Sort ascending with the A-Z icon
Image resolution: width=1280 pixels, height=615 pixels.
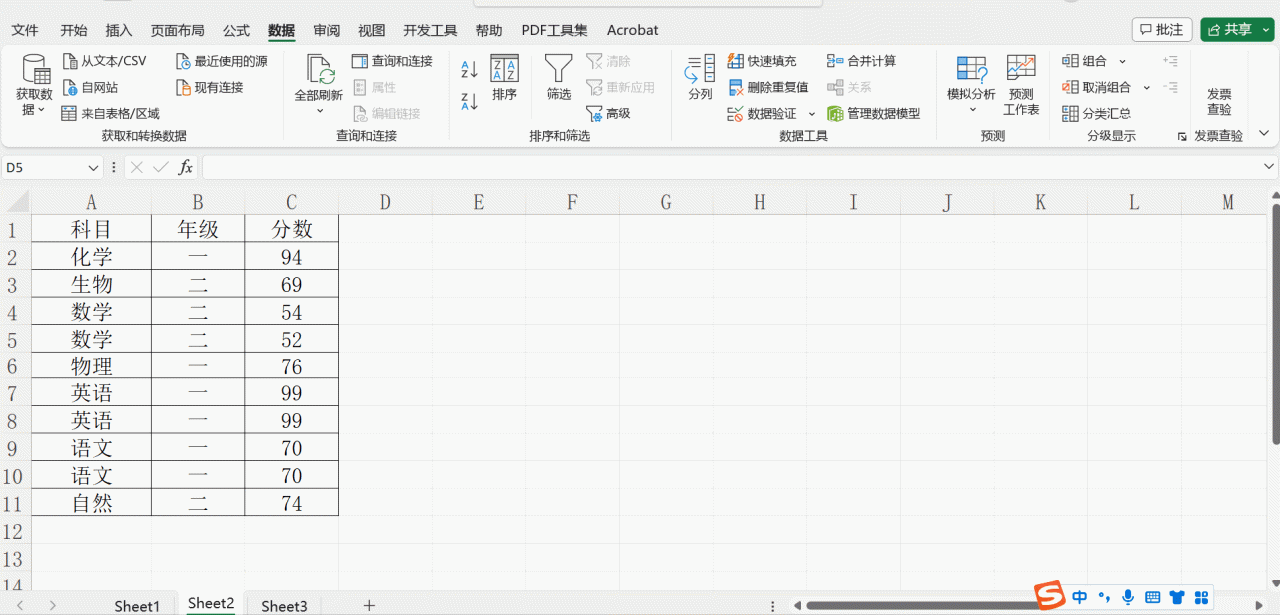pyautogui.click(x=469, y=69)
